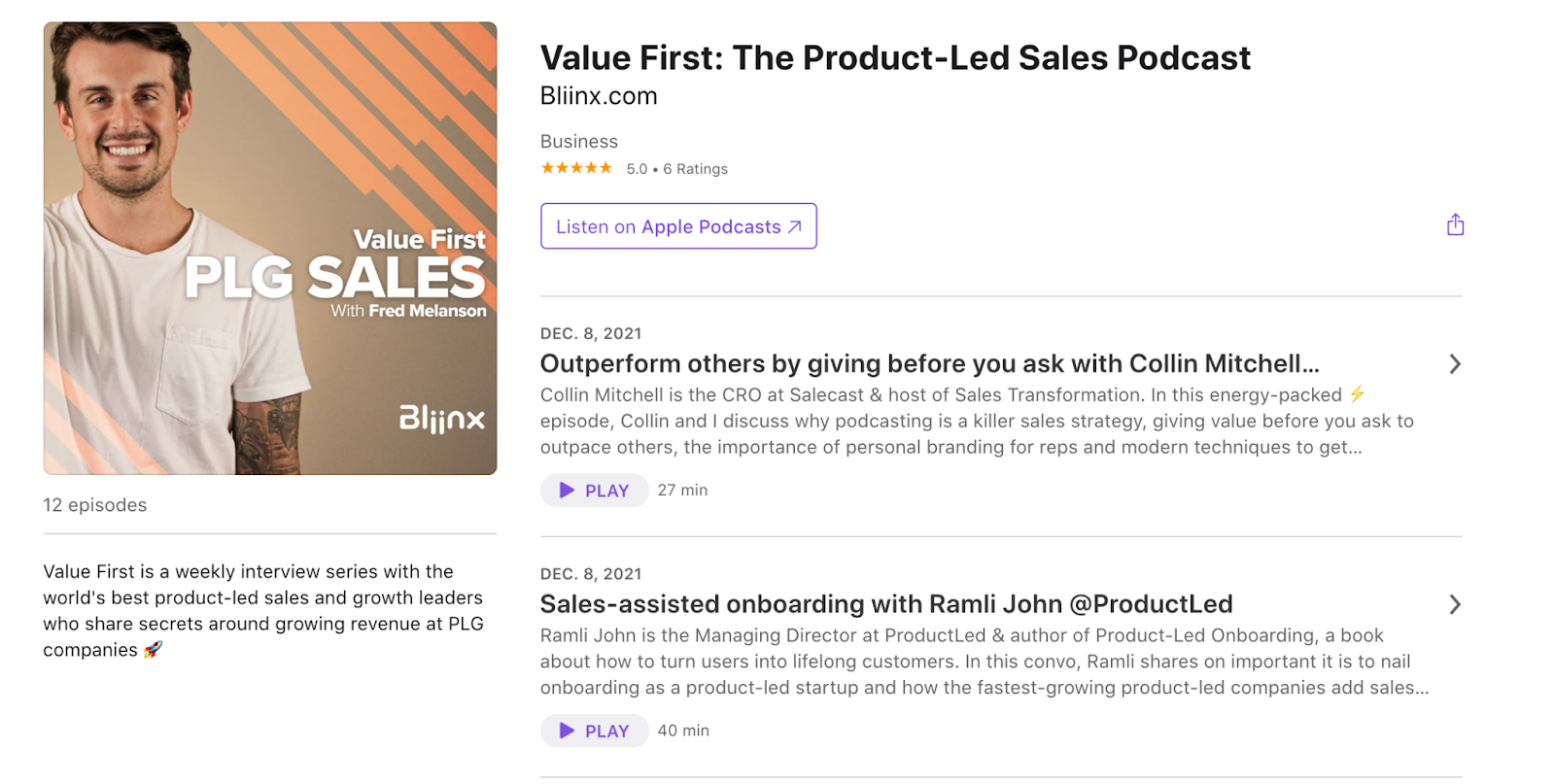Expand the Collin Mitchell episode chevron
The height and width of the screenshot is (784, 1555).
pyautogui.click(x=1455, y=364)
